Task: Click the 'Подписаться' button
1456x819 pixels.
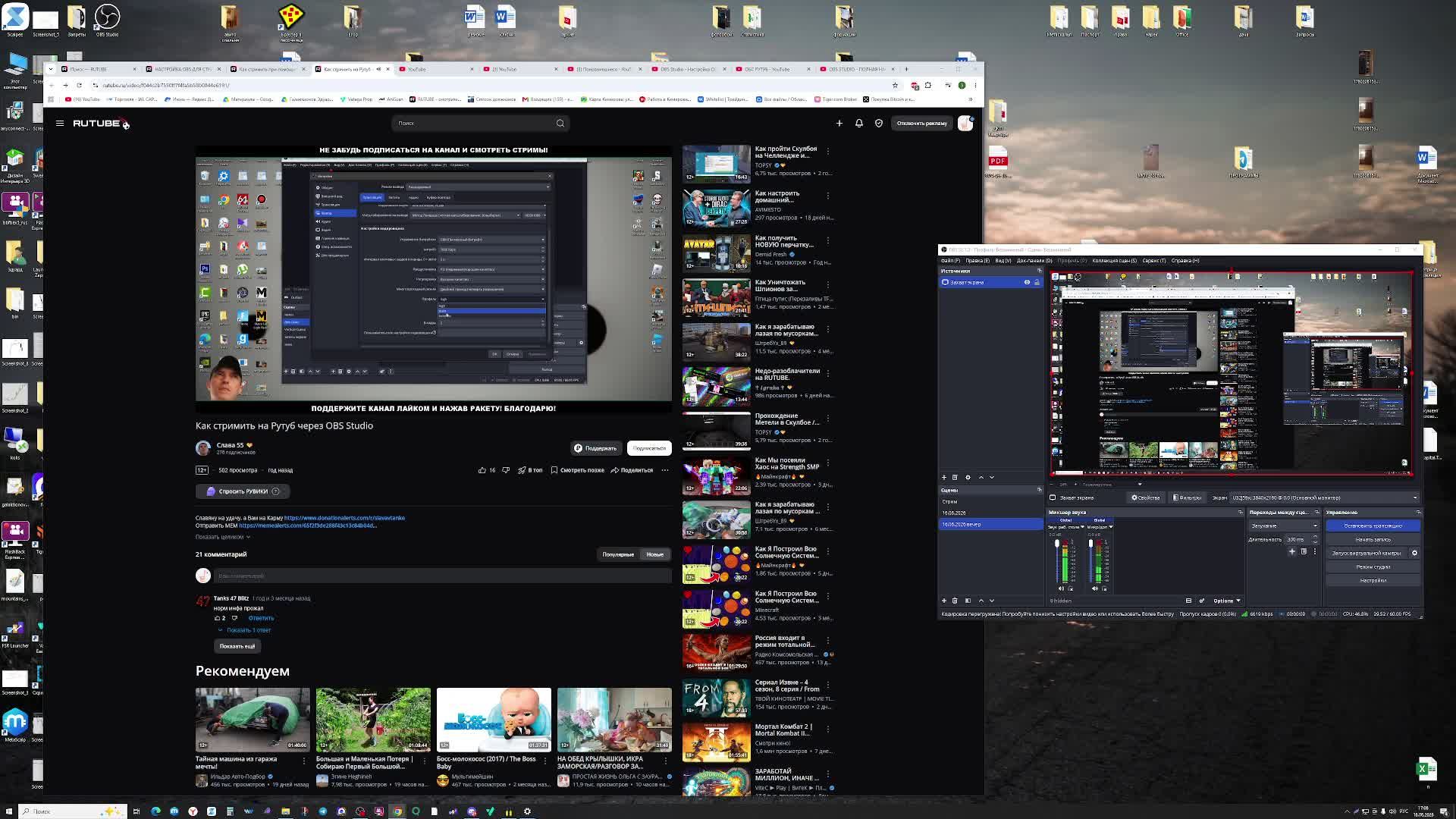Action: (x=649, y=448)
